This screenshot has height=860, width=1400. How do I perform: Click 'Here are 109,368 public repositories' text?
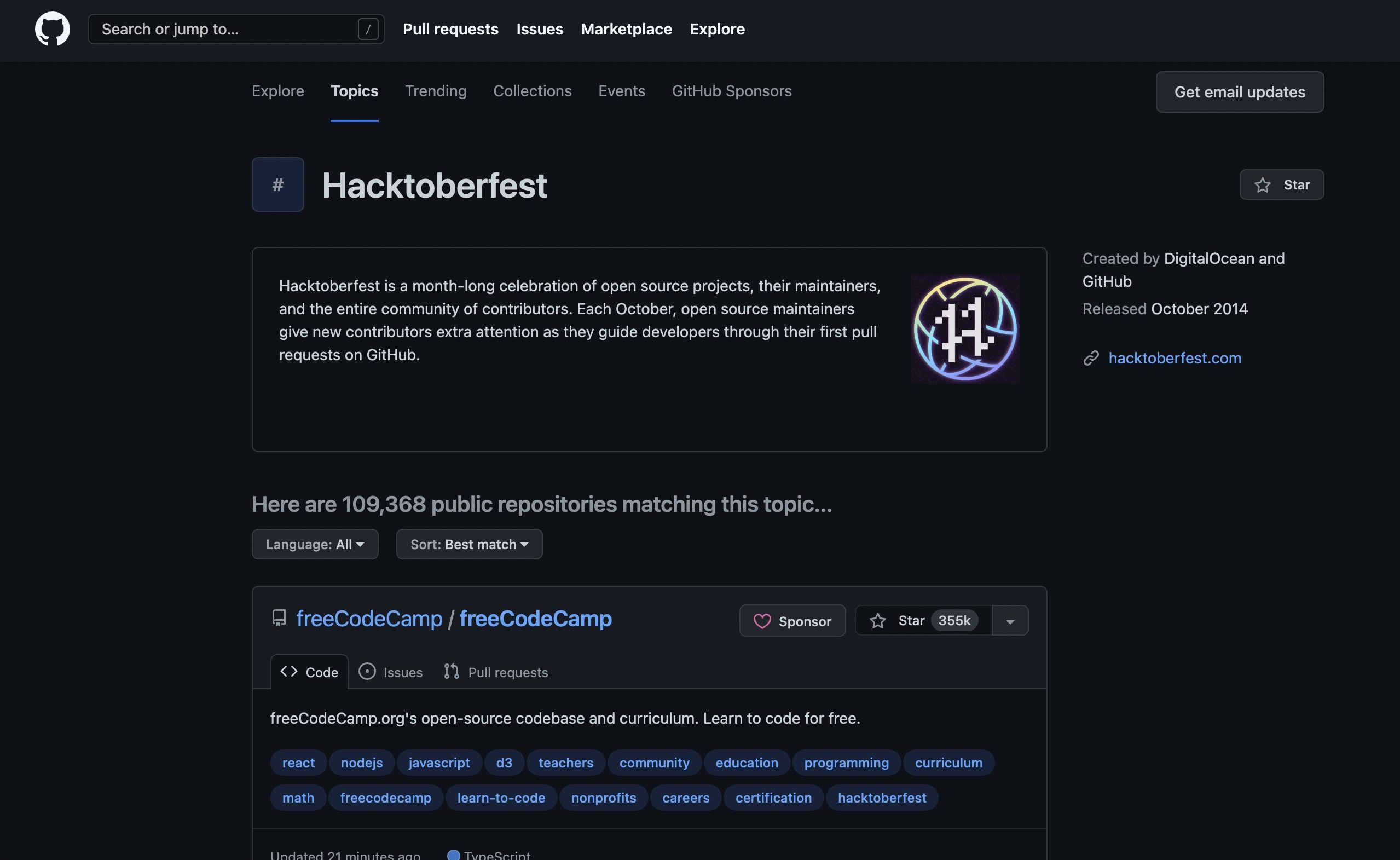point(542,504)
